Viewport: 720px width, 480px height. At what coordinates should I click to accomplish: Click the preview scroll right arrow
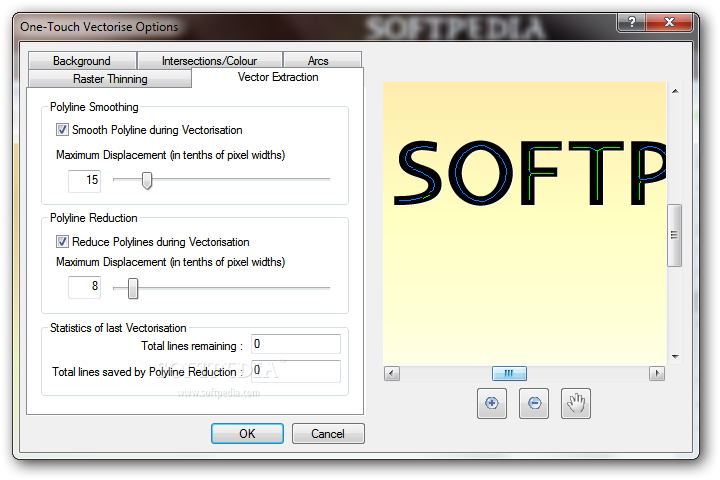[x=657, y=373]
